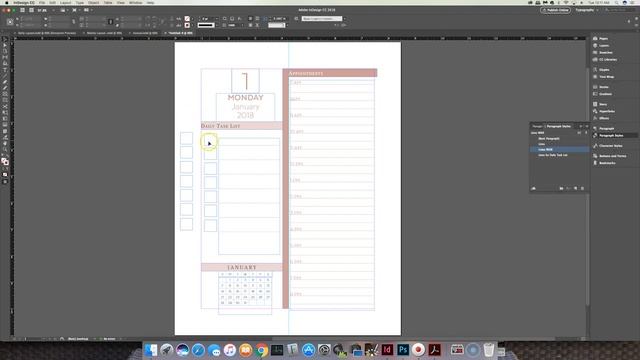The width and height of the screenshot is (640, 360).
Task: Open the Object menu
Action: pyautogui.click(x=93, y=2)
